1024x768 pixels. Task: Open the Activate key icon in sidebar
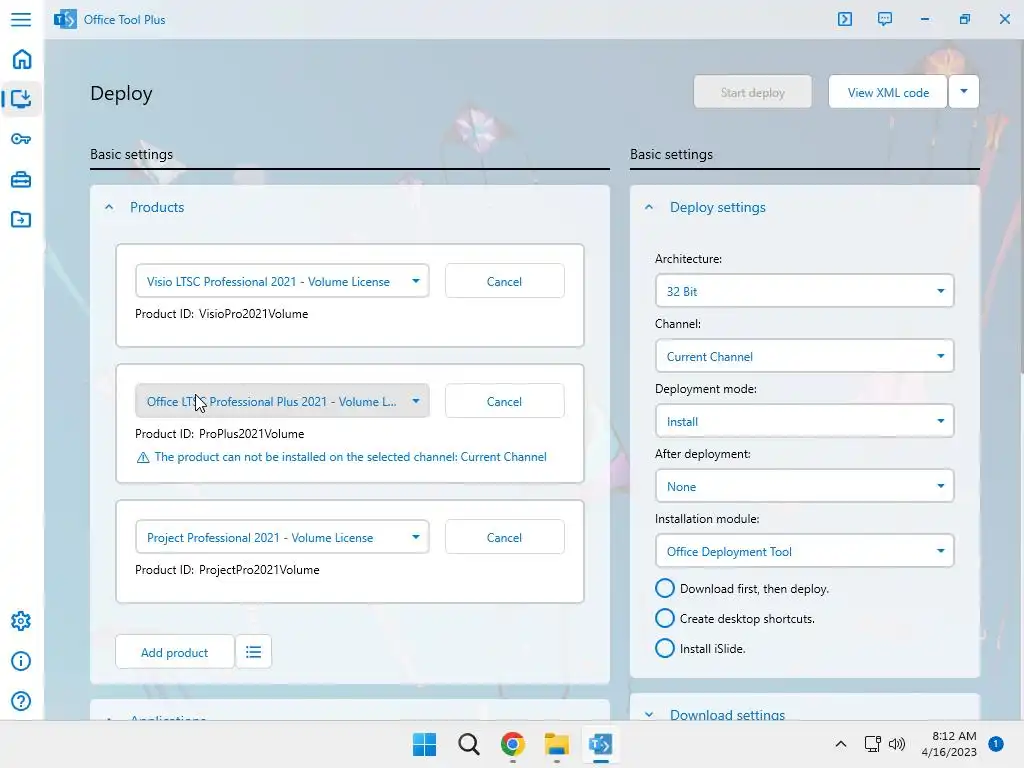pyautogui.click(x=21, y=139)
